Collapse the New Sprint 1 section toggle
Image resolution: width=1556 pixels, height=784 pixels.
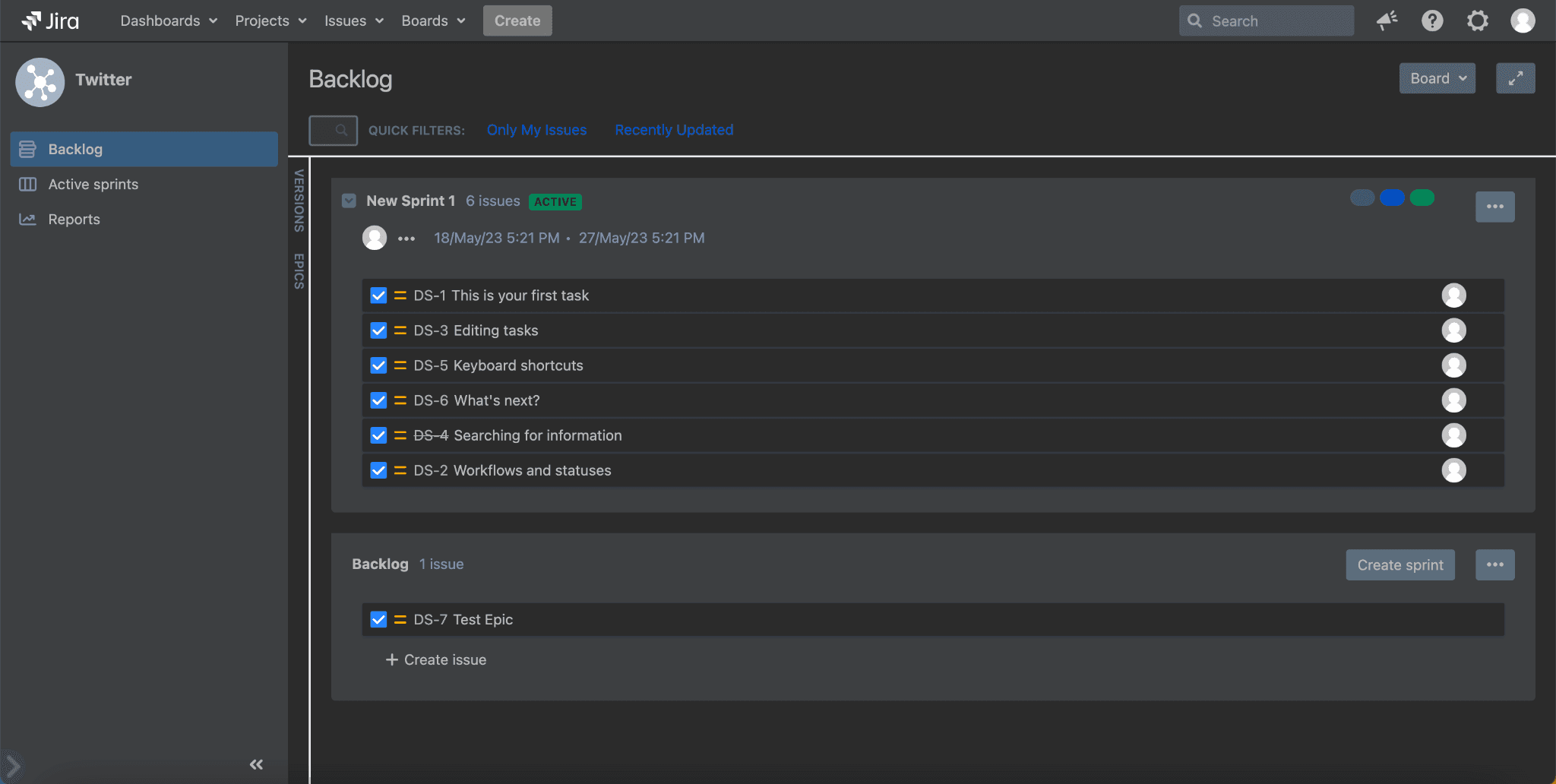tap(349, 201)
